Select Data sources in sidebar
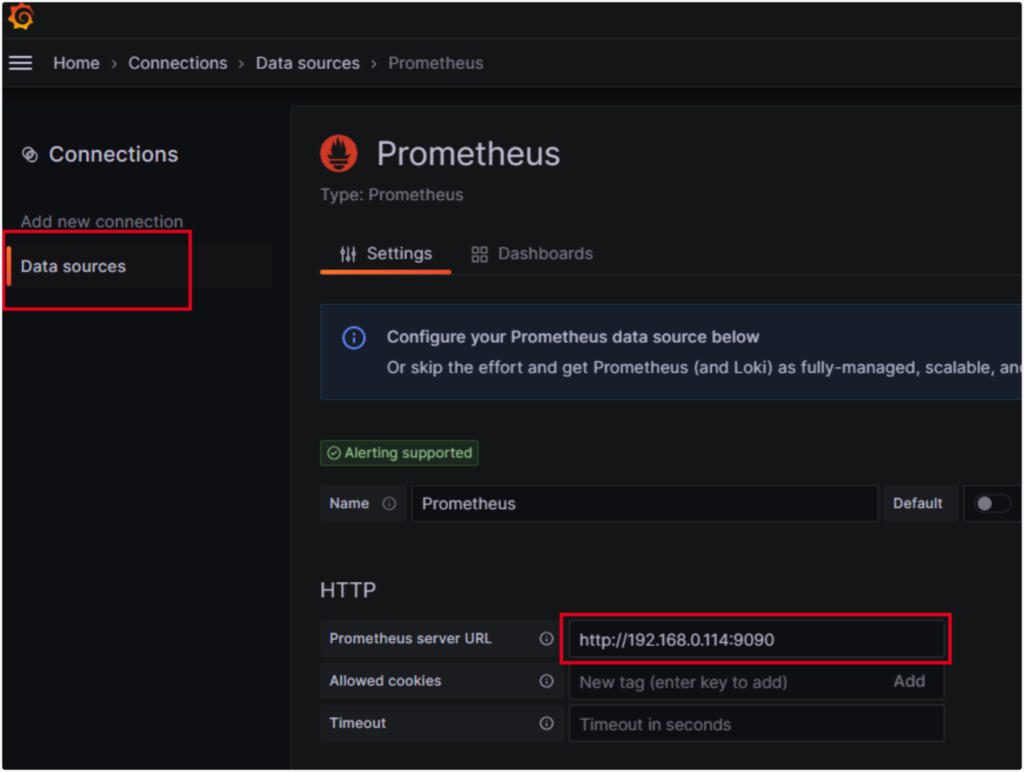This screenshot has width=1024, height=772. (73, 267)
